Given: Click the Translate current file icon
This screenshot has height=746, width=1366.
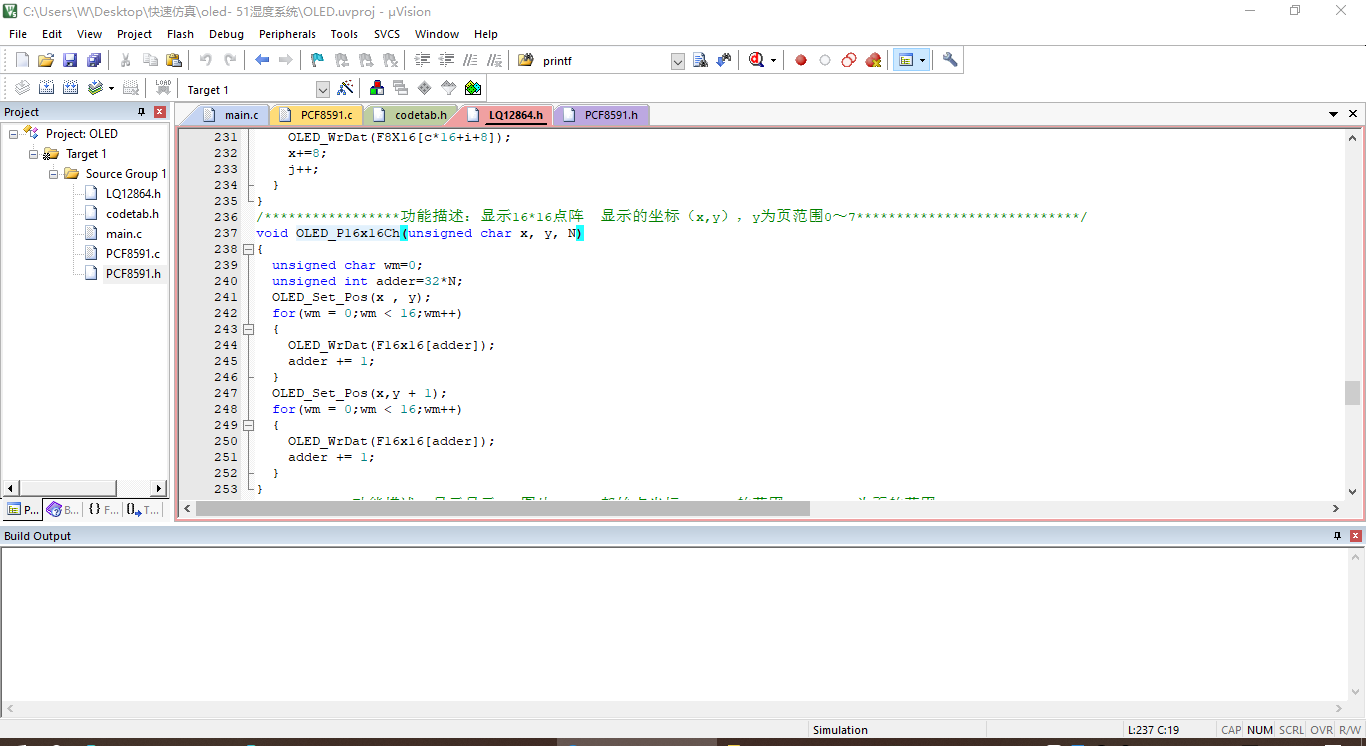Looking at the screenshot, I should 21,88.
